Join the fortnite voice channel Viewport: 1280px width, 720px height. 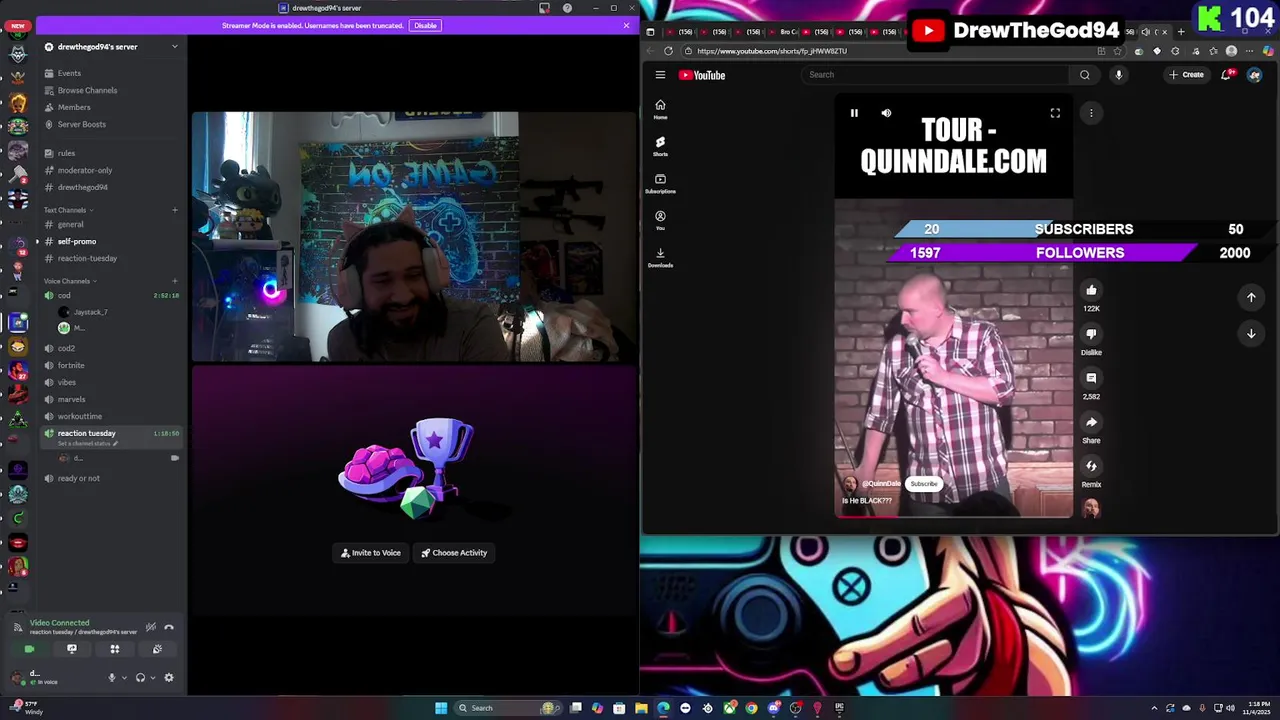pyautogui.click(x=110, y=365)
